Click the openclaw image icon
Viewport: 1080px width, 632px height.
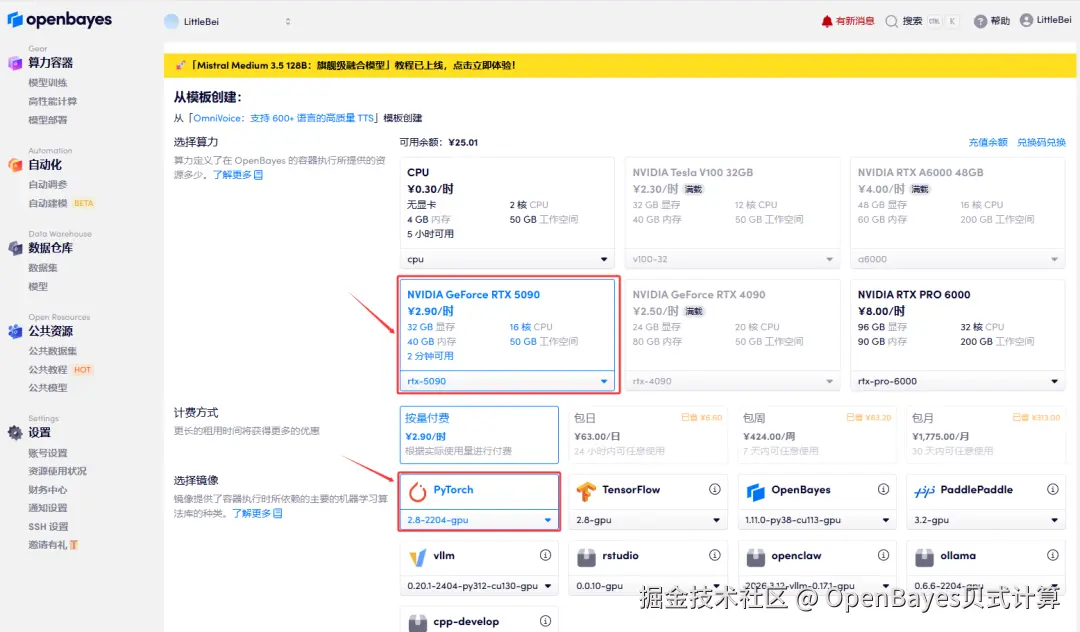[756, 557]
